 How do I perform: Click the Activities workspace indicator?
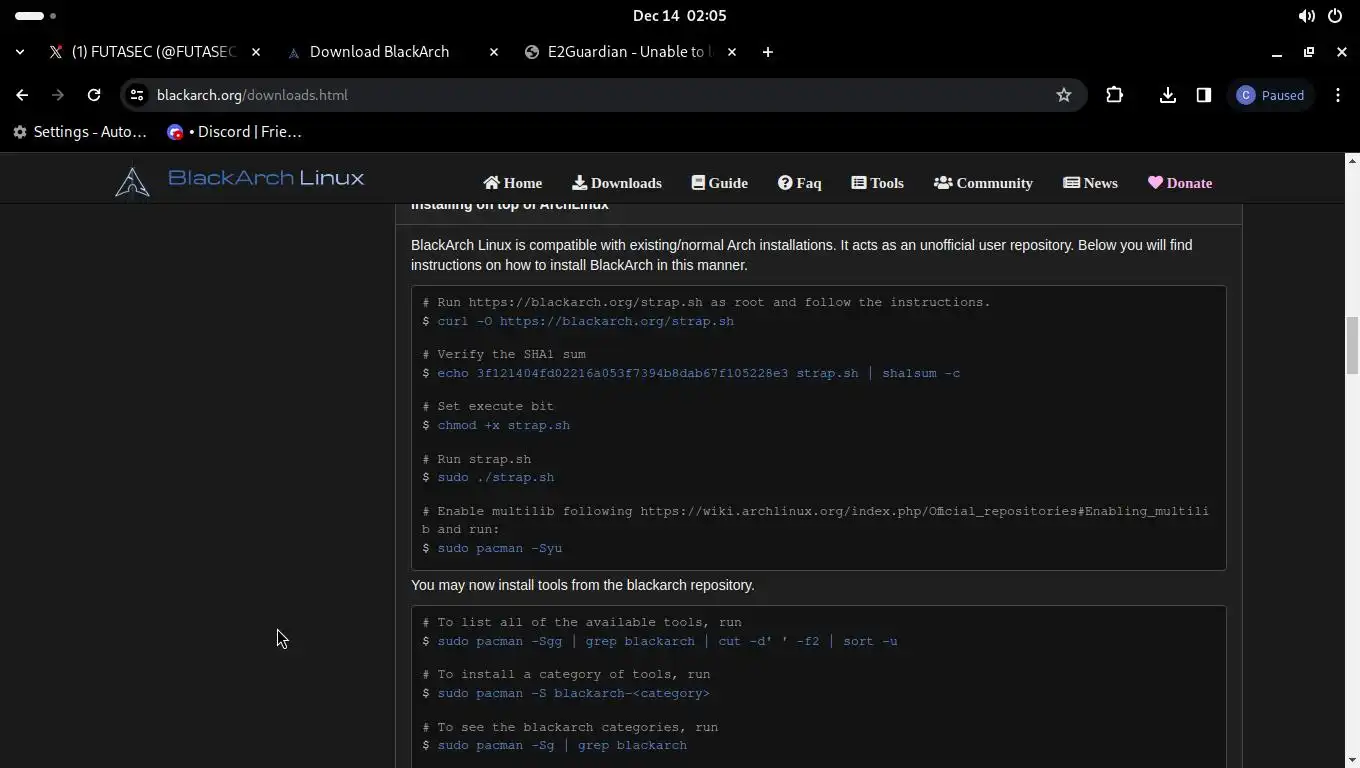pos(36,16)
